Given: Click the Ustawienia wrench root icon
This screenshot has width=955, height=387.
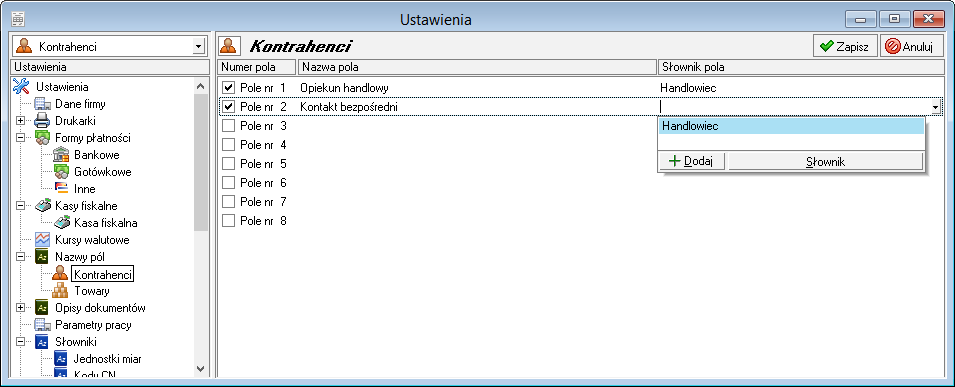Looking at the screenshot, I should 21,87.
